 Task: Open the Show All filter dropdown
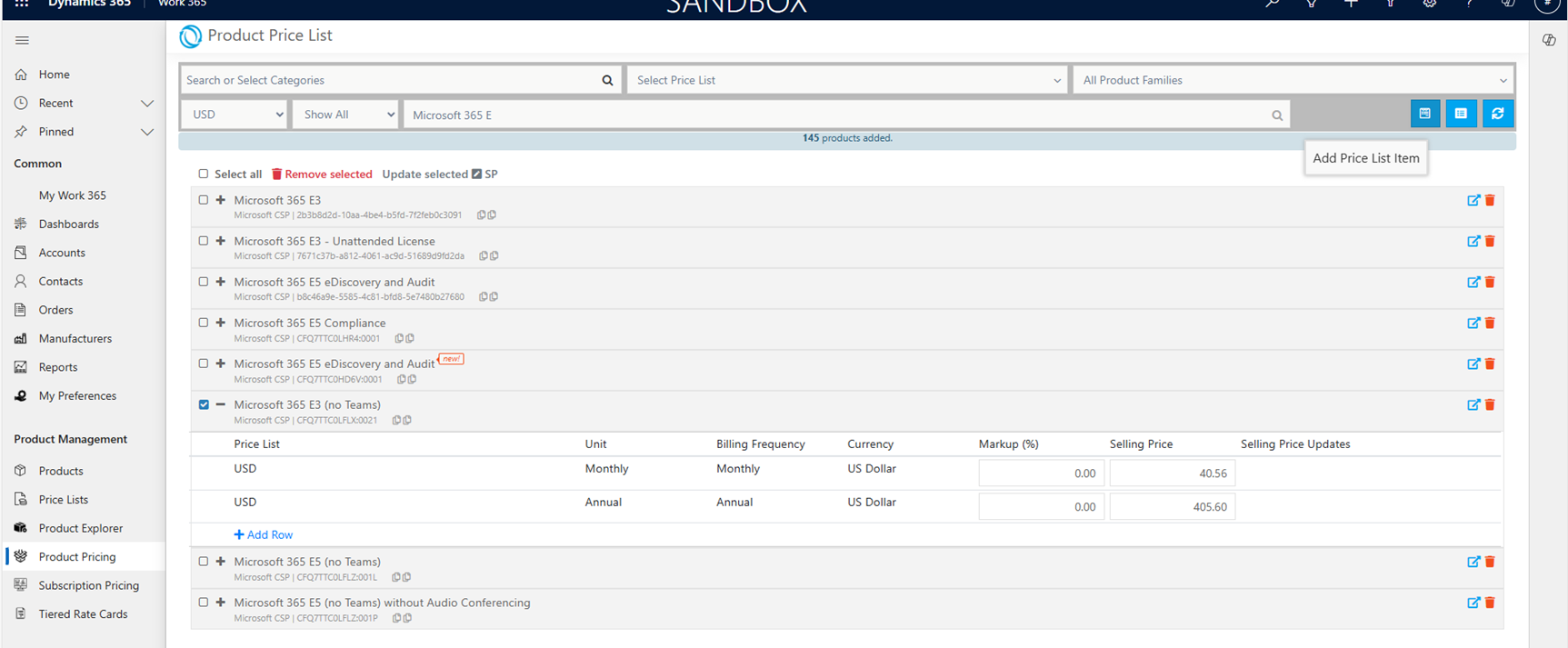[345, 115]
